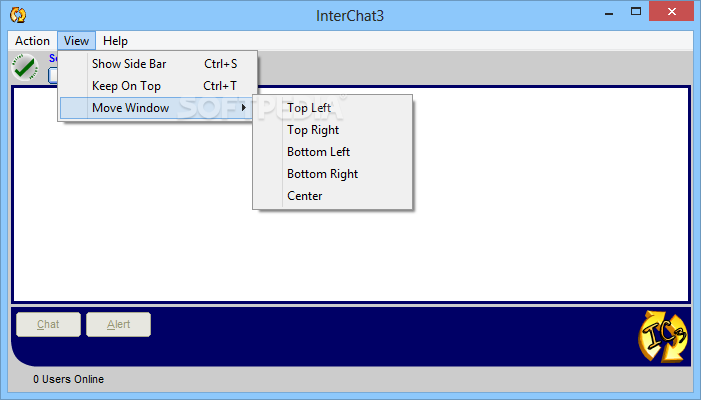The height and width of the screenshot is (400, 701).
Task: Minimize the InterChat3 window
Action: click(609, 13)
